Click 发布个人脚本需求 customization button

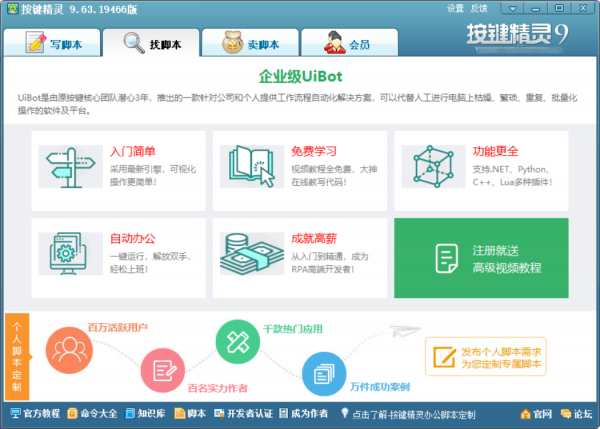[486, 357]
